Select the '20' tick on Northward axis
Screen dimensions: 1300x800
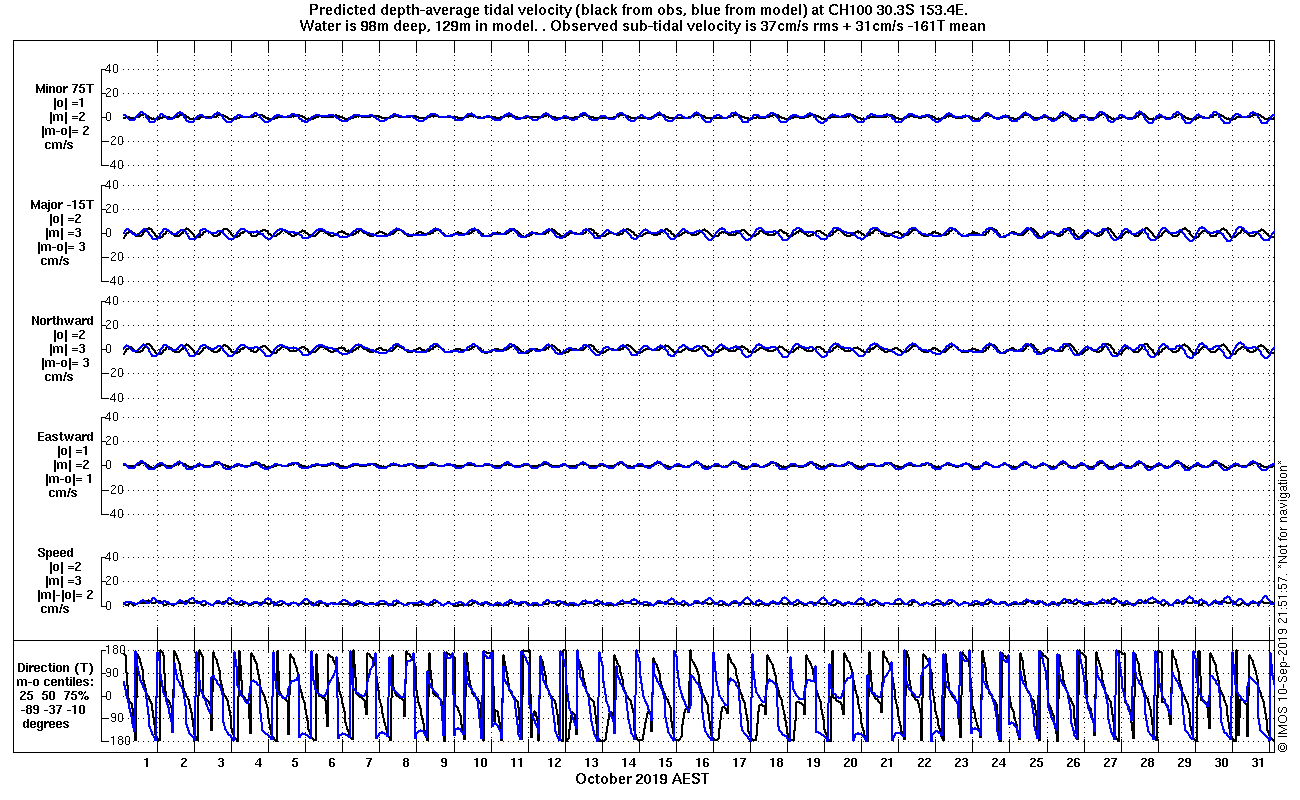pos(112,325)
